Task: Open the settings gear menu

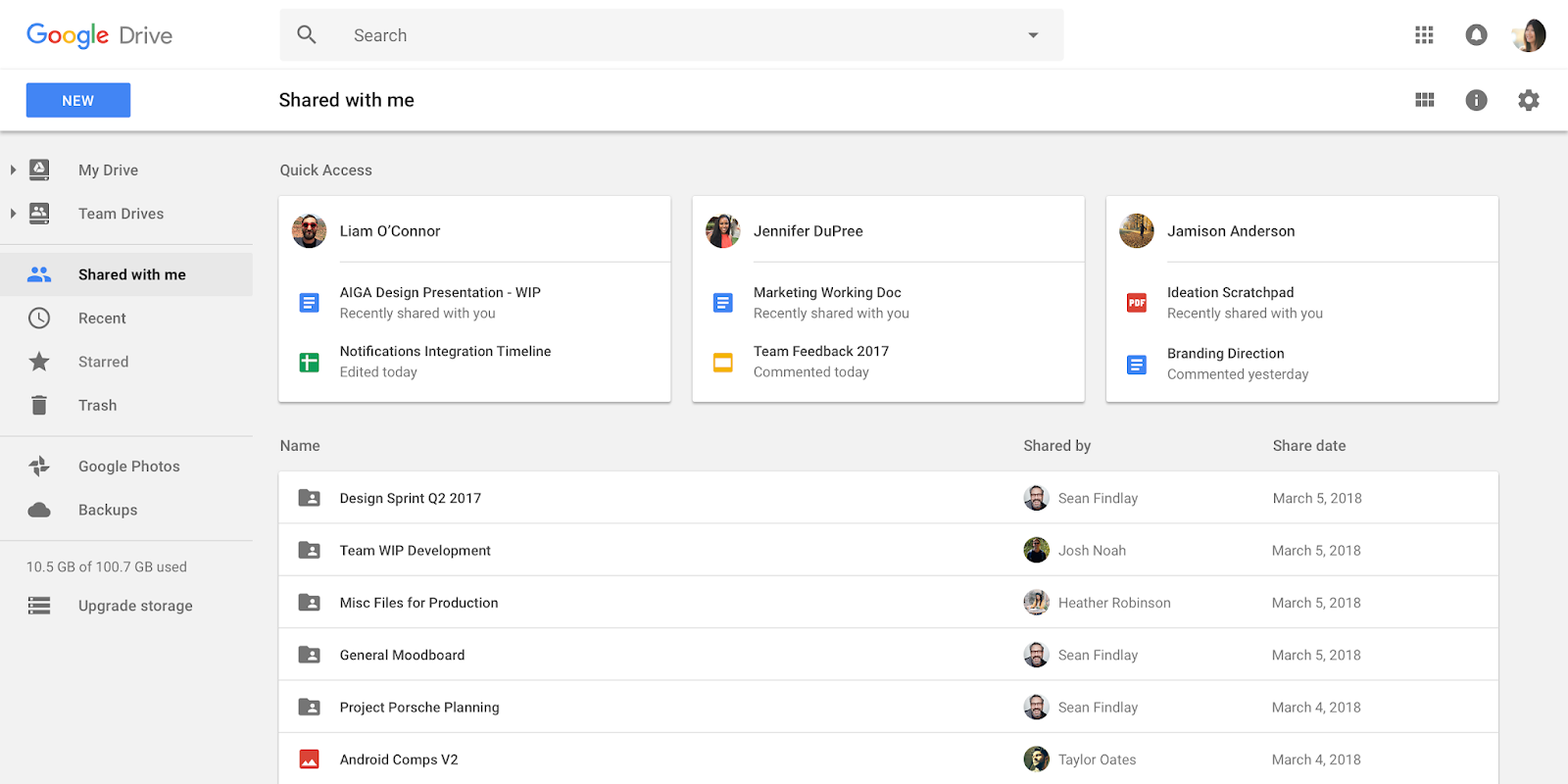Action: (1528, 100)
